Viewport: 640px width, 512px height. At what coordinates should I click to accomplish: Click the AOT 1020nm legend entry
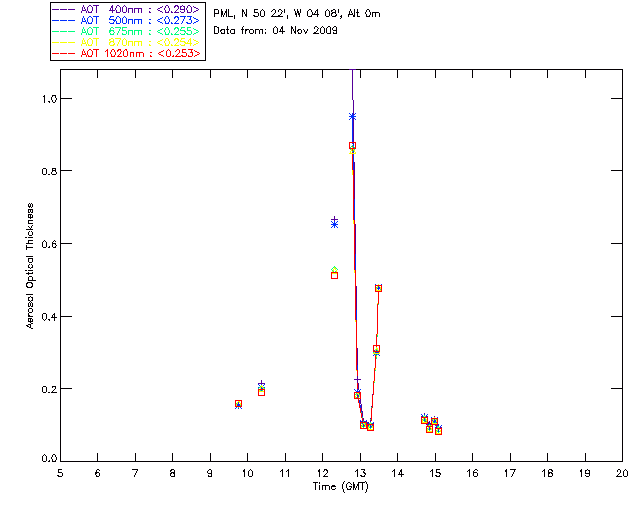pos(127,53)
